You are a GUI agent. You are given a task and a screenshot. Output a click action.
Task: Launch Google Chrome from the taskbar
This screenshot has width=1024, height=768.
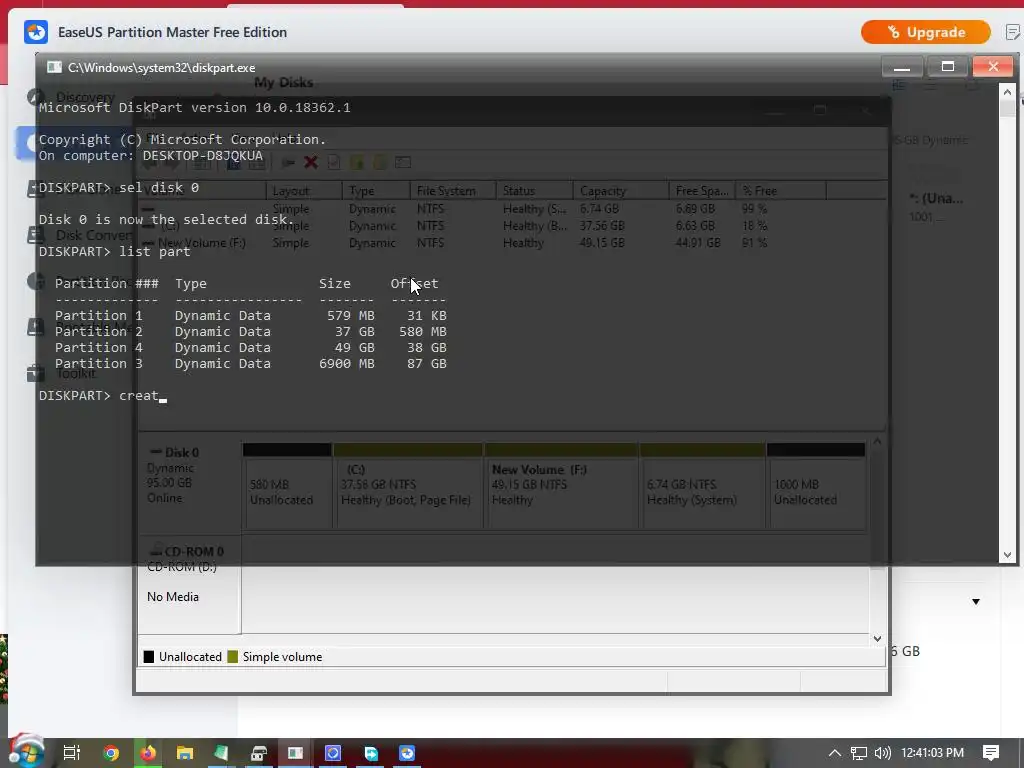[111, 753]
